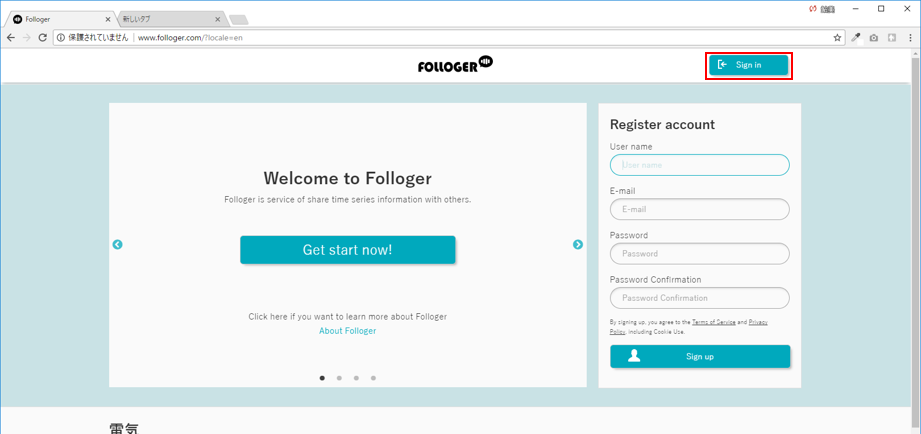Click the browser back arrow
Screen dimensions: 921x434
11,38
